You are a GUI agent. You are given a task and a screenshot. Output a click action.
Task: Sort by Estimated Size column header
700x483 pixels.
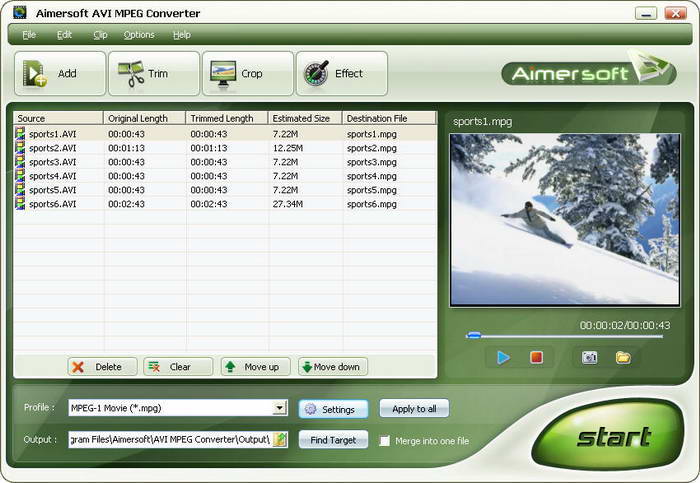tap(305, 118)
